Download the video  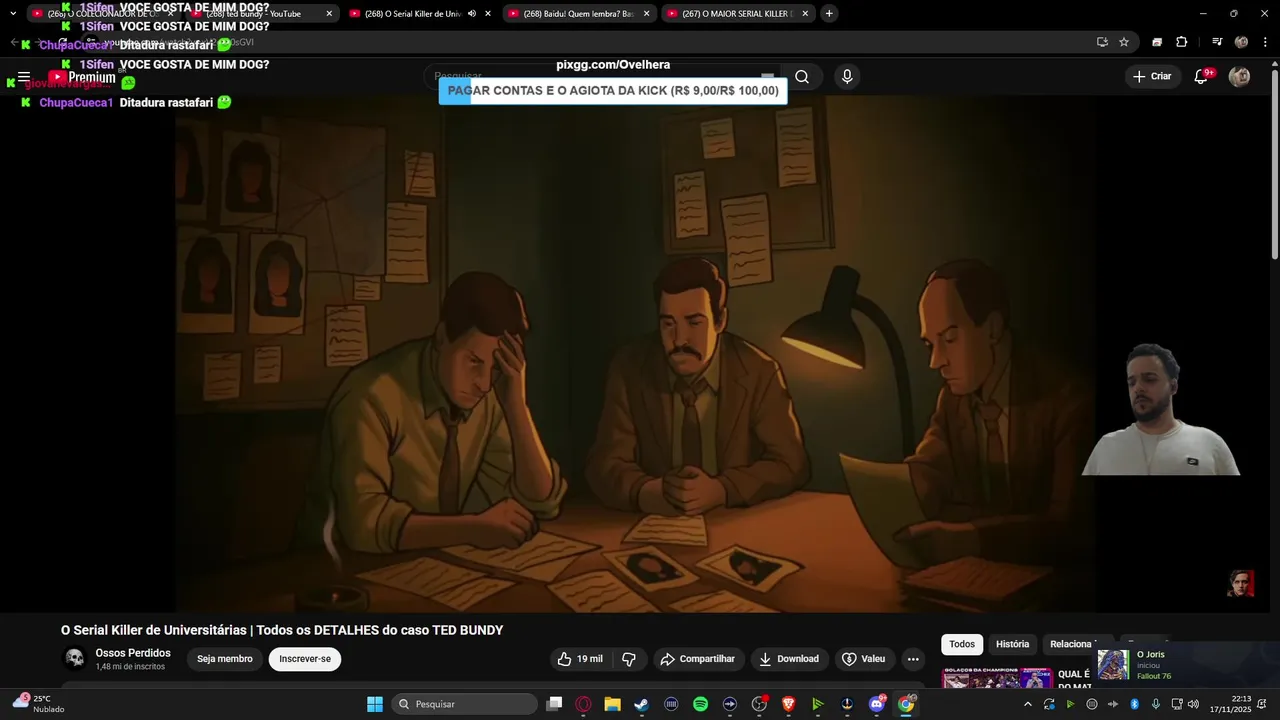click(x=789, y=659)
